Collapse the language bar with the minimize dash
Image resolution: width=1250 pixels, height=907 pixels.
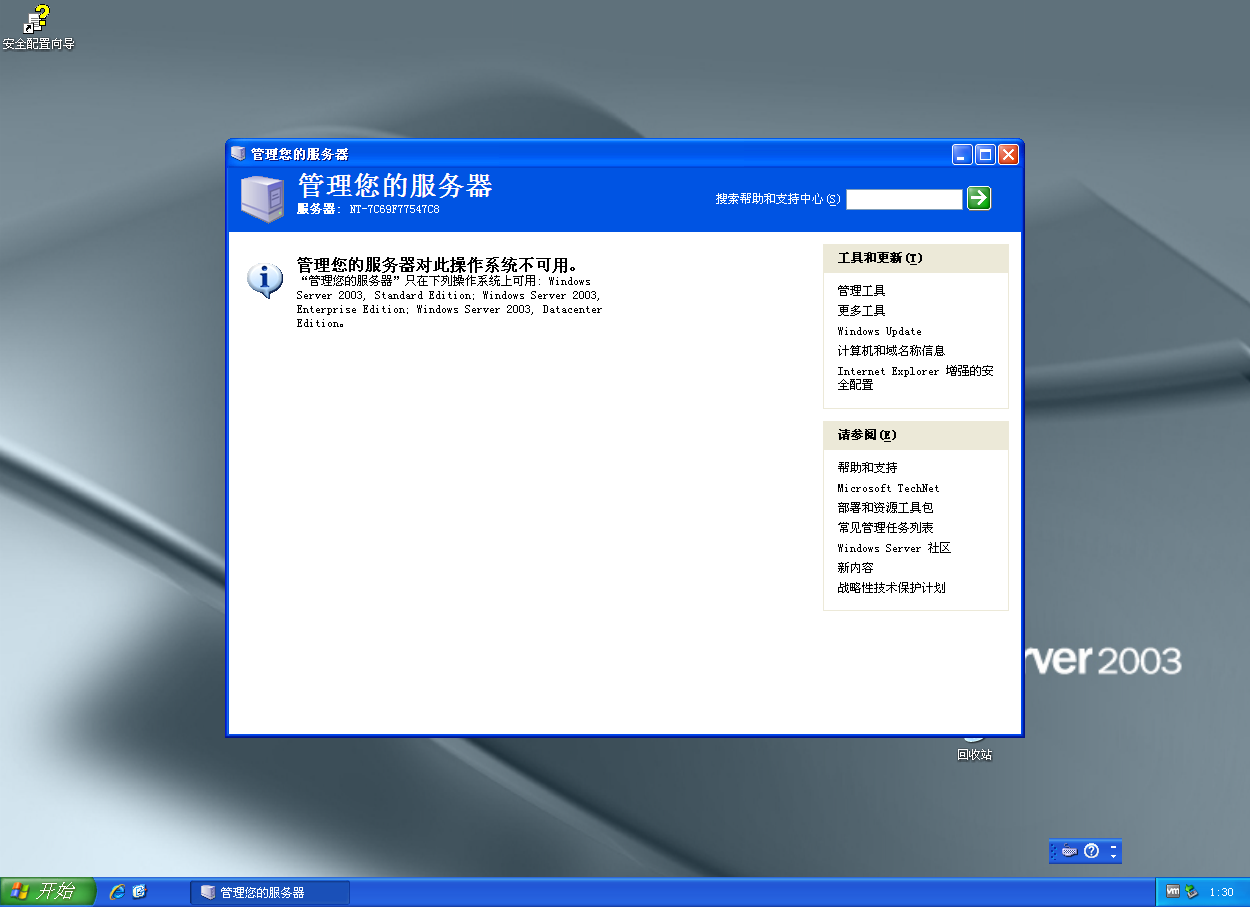(x=1113, y=847)
